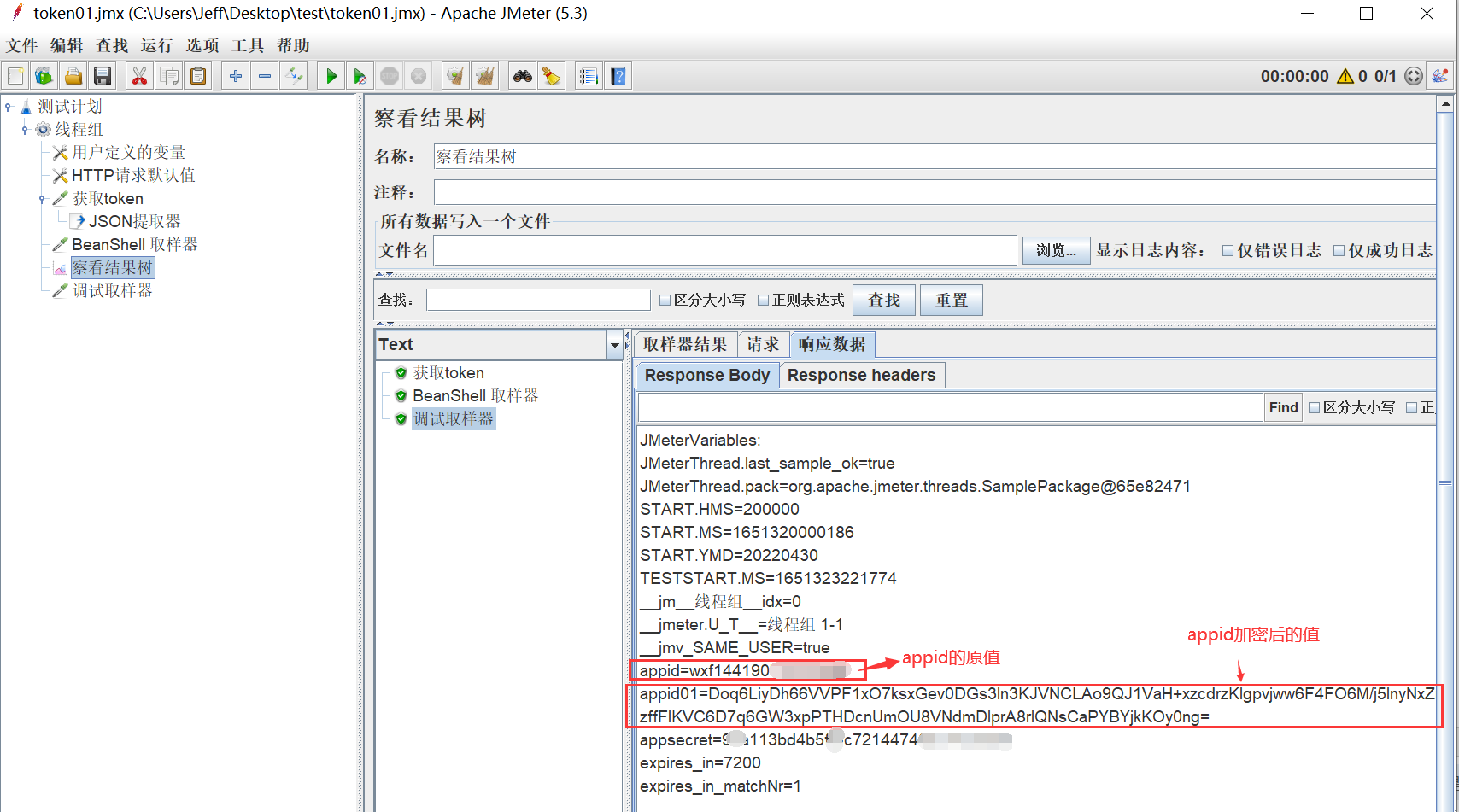Click the warning triangle log indicator
This screenshot has width=1459, height=812.
1345,76
